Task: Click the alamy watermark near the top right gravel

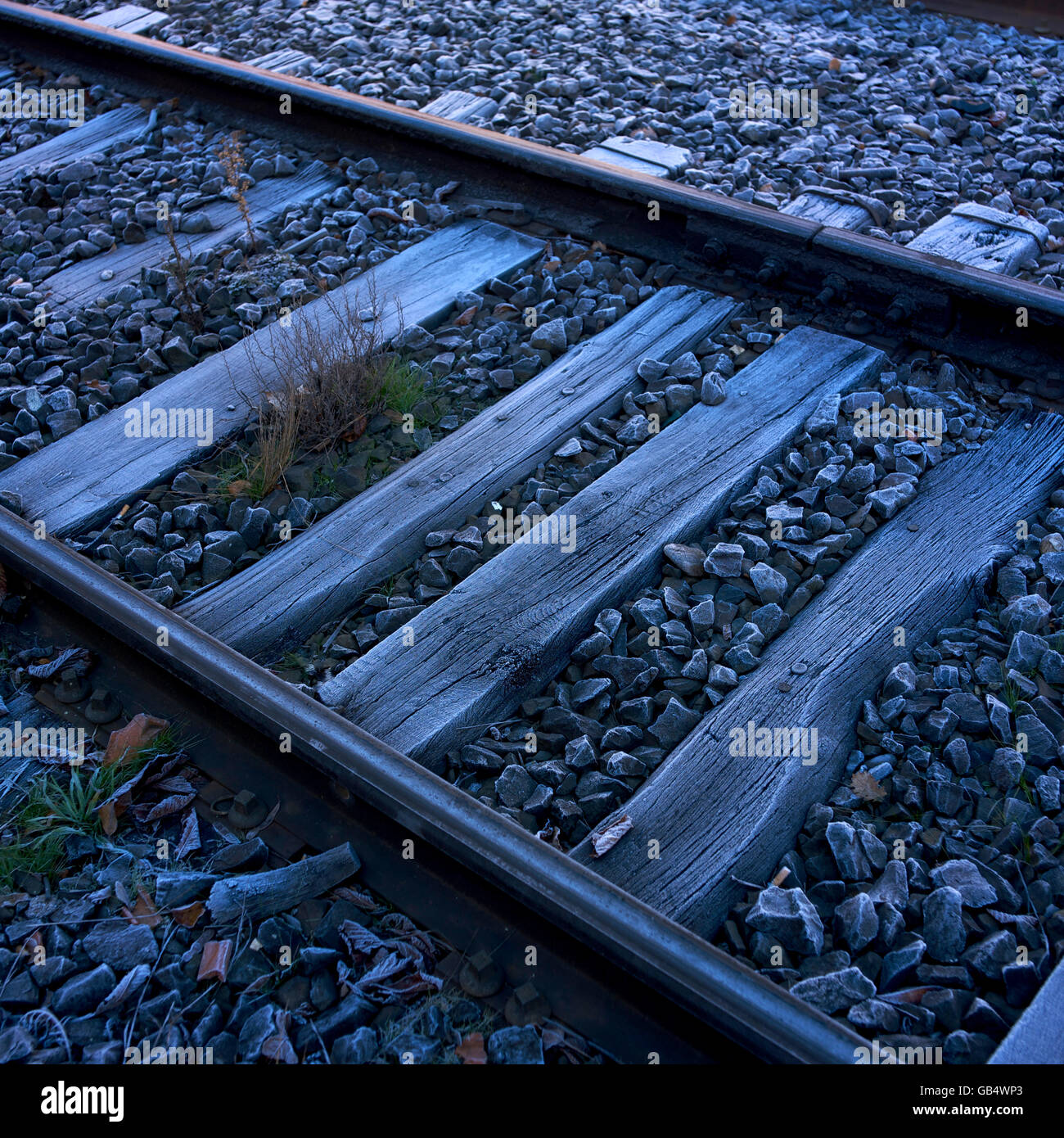Action: pyautogui.click(x=773, y=105)
